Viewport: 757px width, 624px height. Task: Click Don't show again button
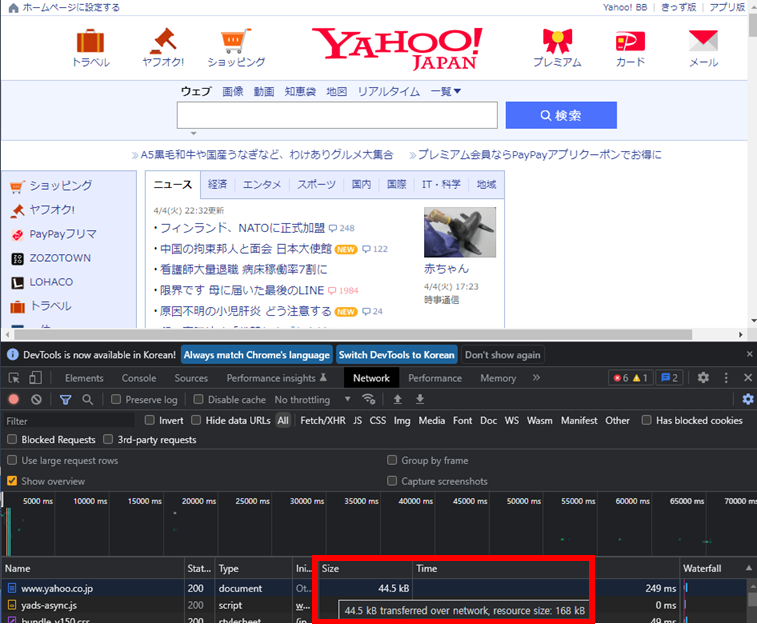(503, 355)
